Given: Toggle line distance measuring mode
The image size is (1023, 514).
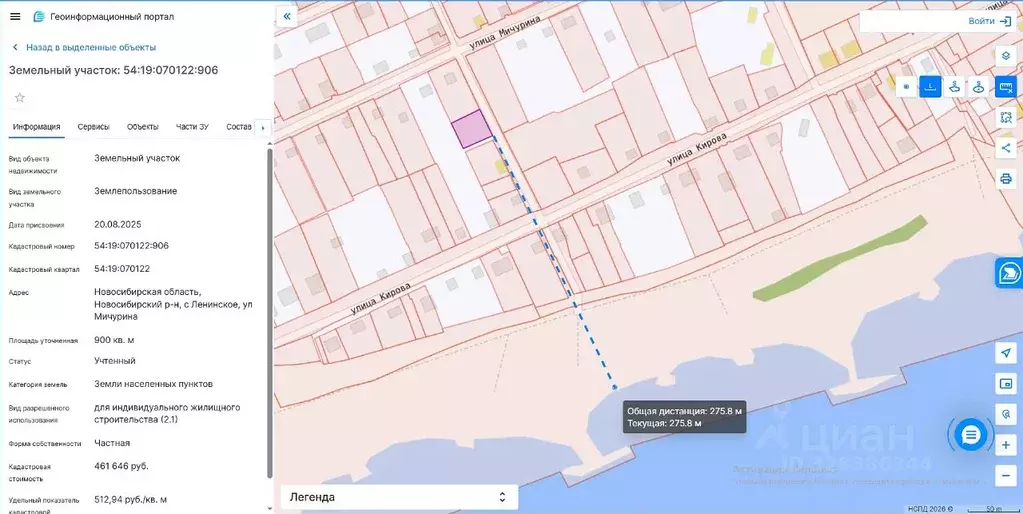Looking at the screenshot, I should coord(930,87).
